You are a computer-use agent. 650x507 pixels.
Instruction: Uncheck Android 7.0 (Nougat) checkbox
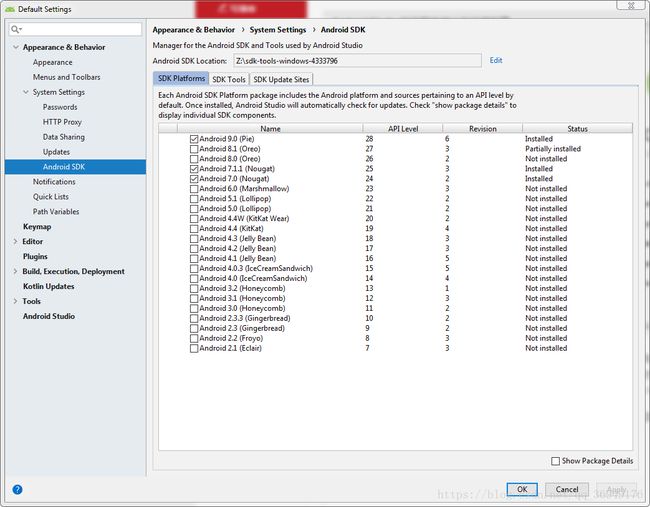[x=194, y=179]
